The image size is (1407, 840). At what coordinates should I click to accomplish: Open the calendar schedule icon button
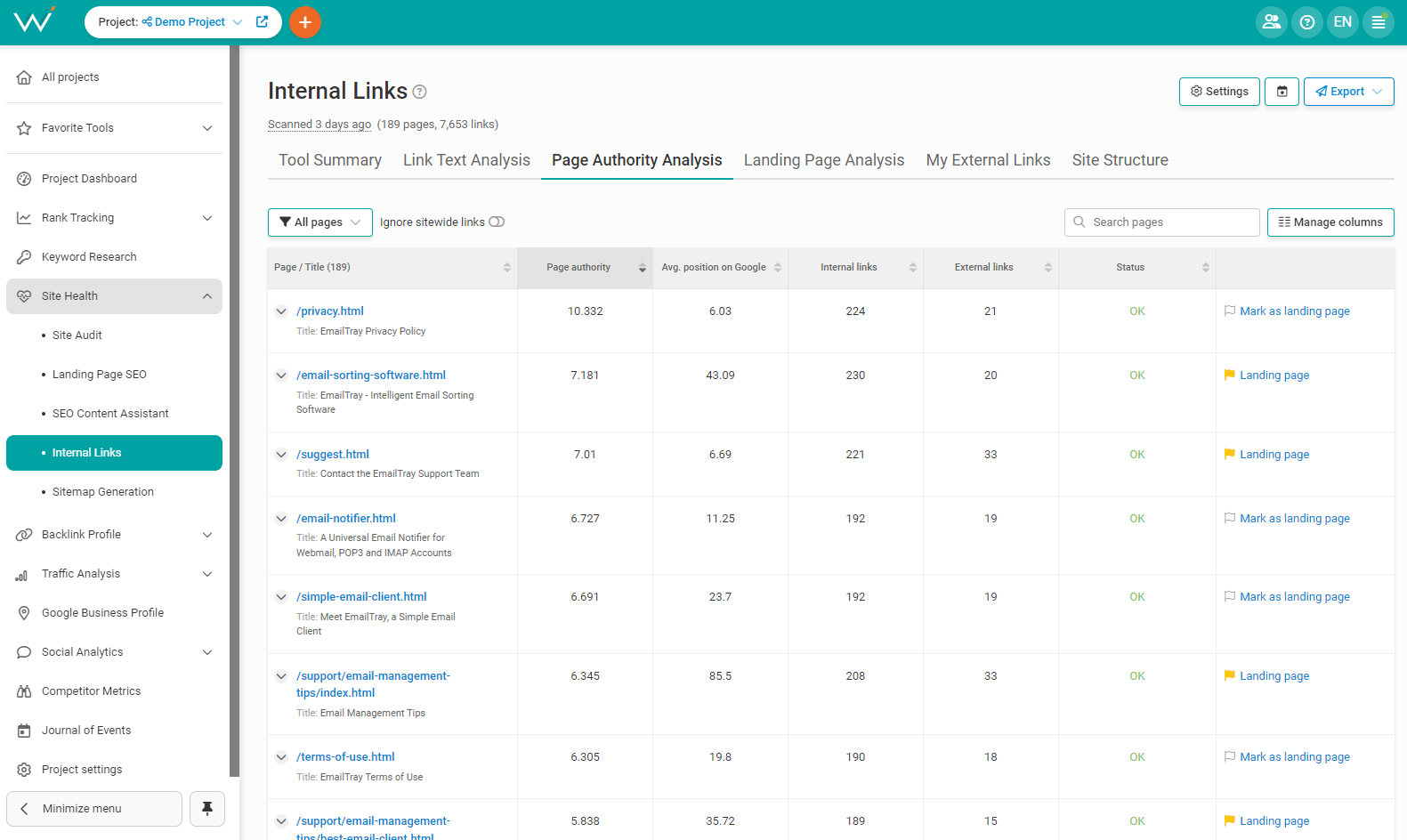point(1282,92)
